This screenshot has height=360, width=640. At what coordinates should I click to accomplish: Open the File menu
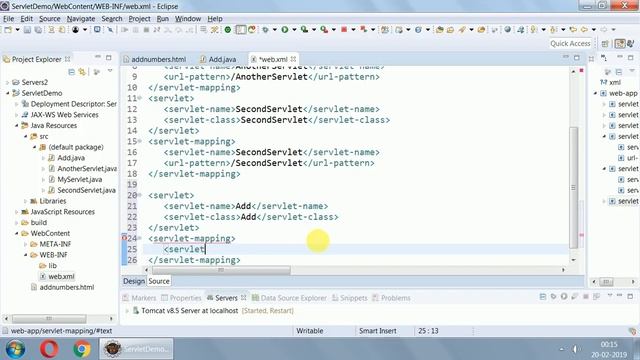tap(9, 19)
